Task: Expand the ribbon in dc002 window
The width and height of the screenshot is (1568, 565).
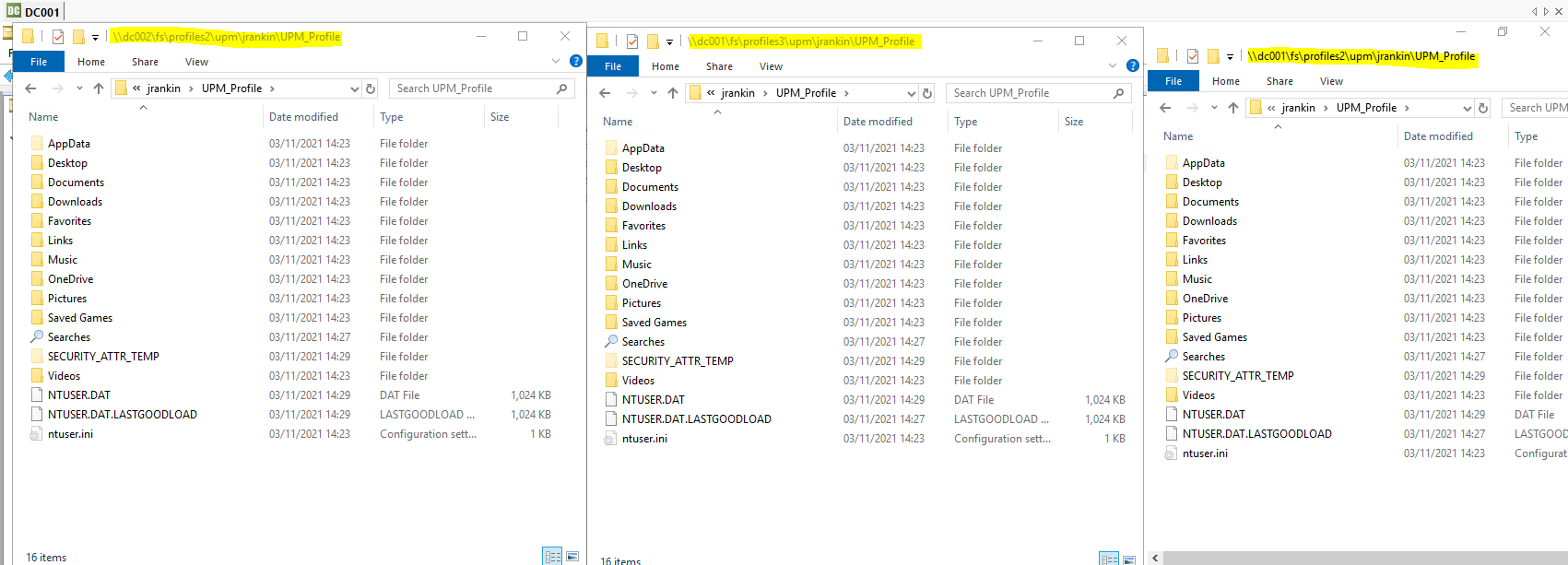Action: (x=556, y=61)
